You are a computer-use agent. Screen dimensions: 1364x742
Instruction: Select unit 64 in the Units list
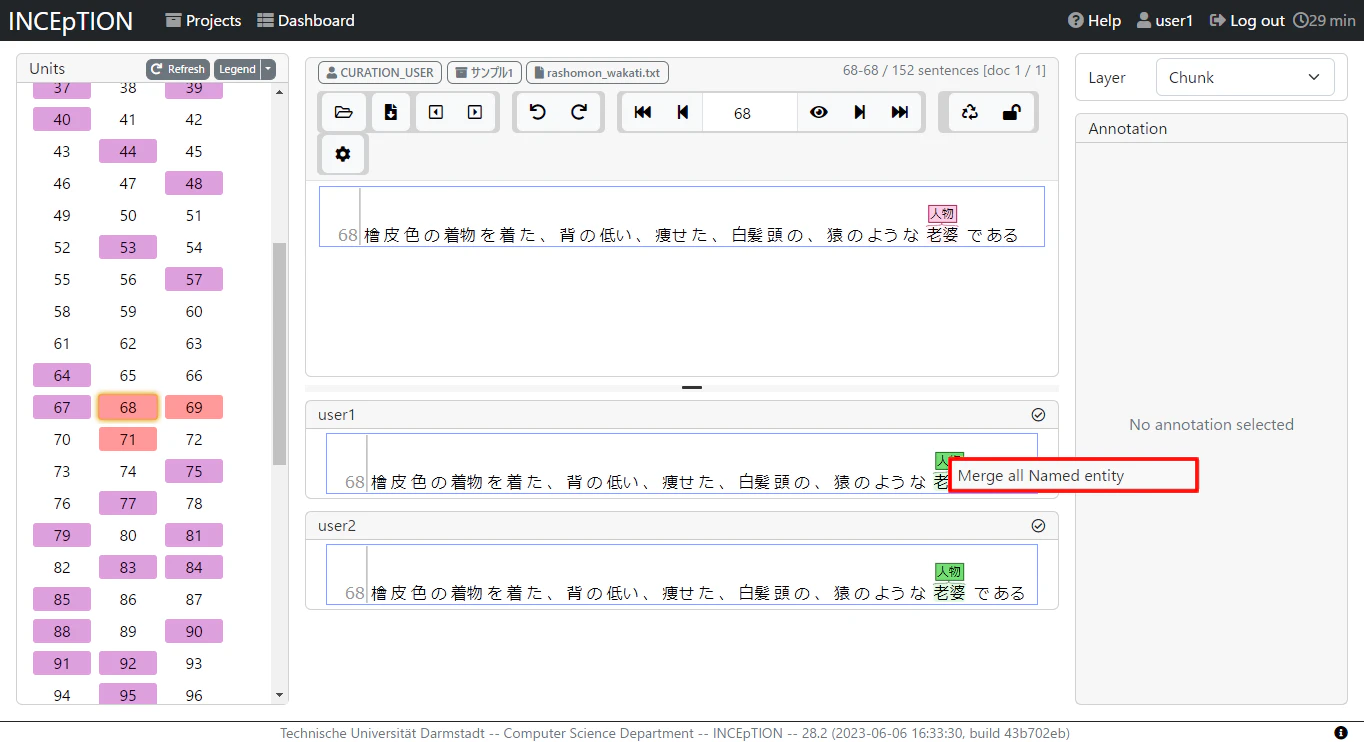[62, 375]
